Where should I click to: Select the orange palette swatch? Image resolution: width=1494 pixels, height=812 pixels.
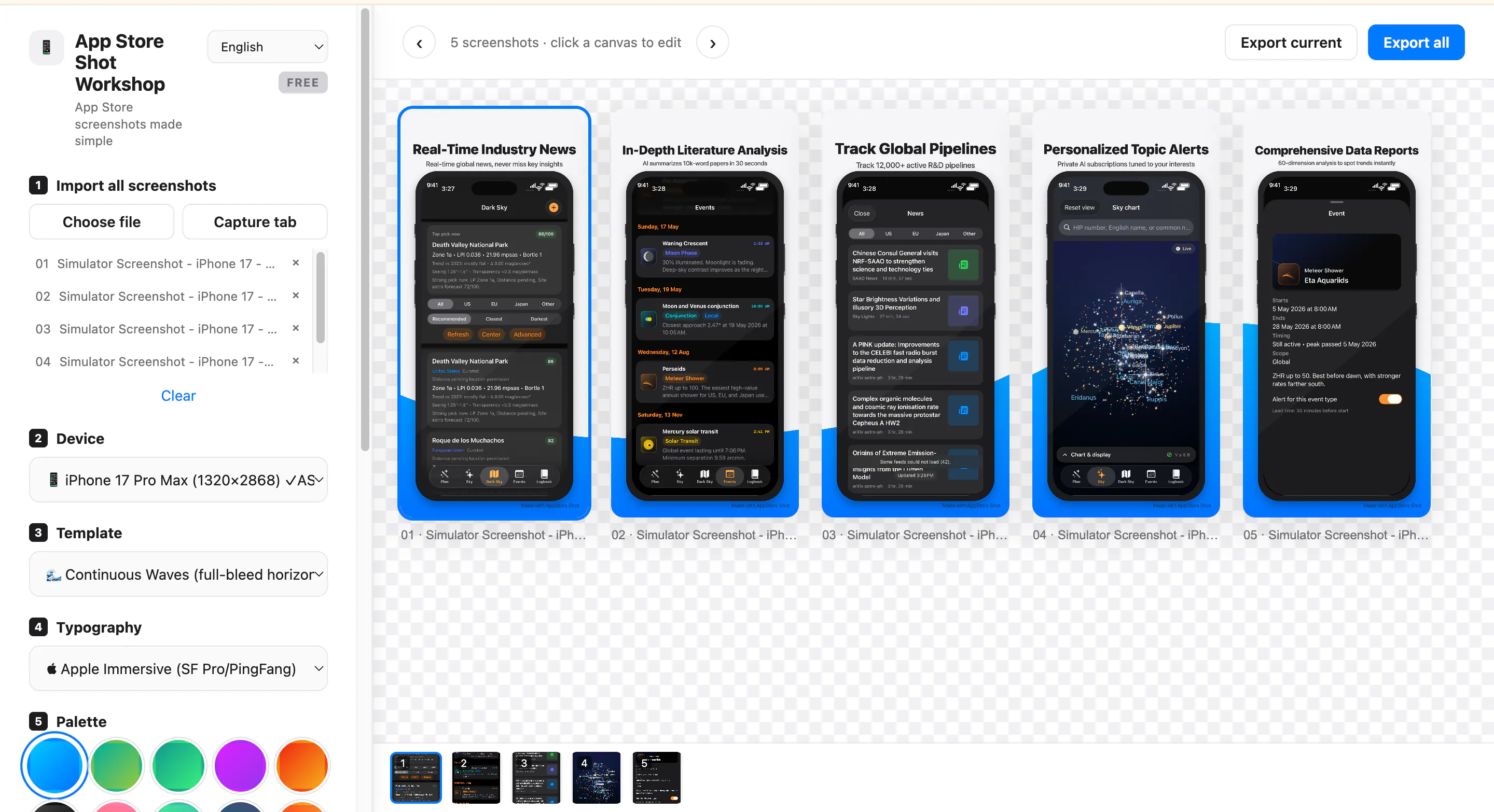coord(302,766)
